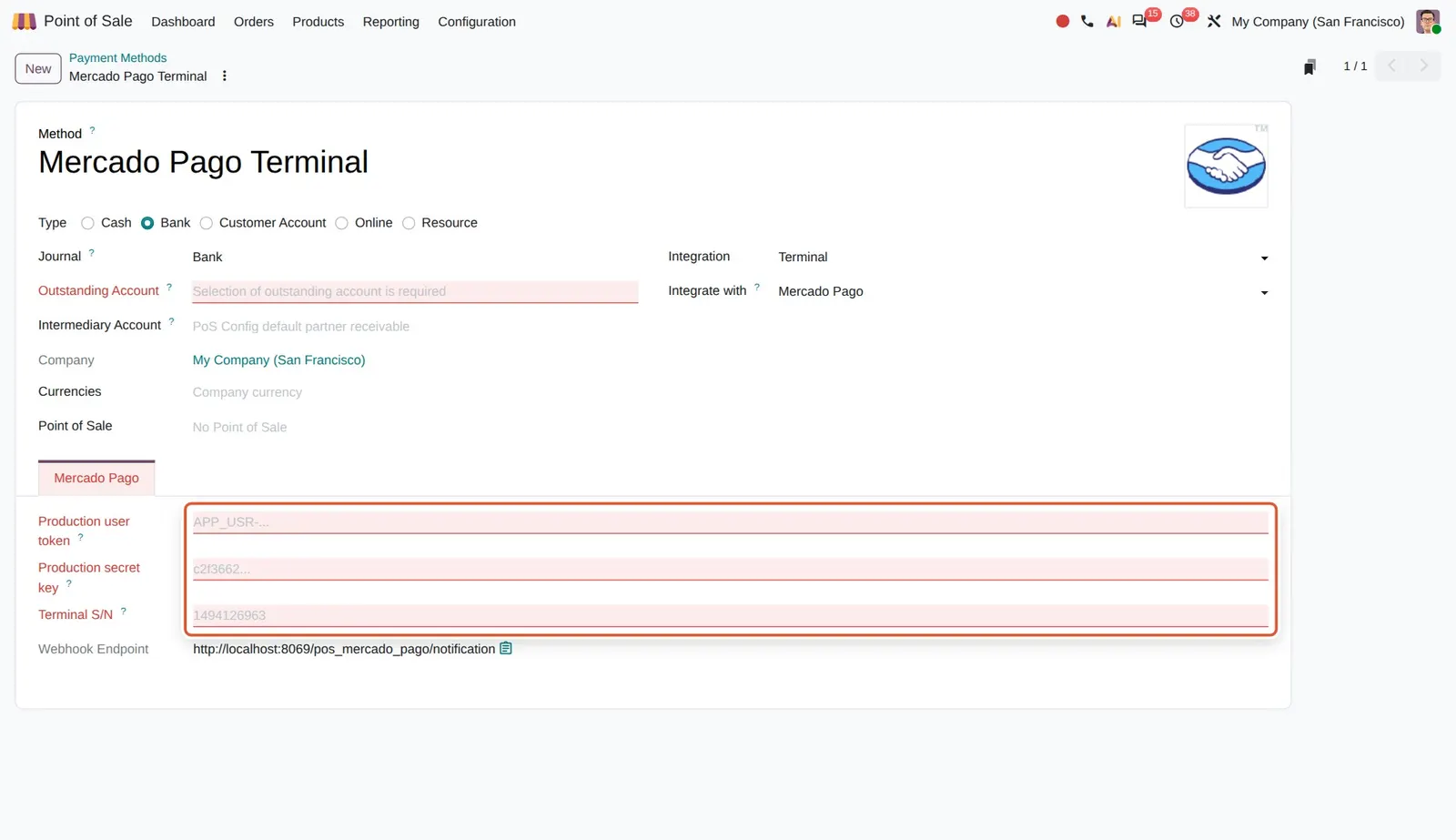The width and height of the screenshot is (1456, 840).
Task: Open the Currencies selection field
Action: [415, 392]
